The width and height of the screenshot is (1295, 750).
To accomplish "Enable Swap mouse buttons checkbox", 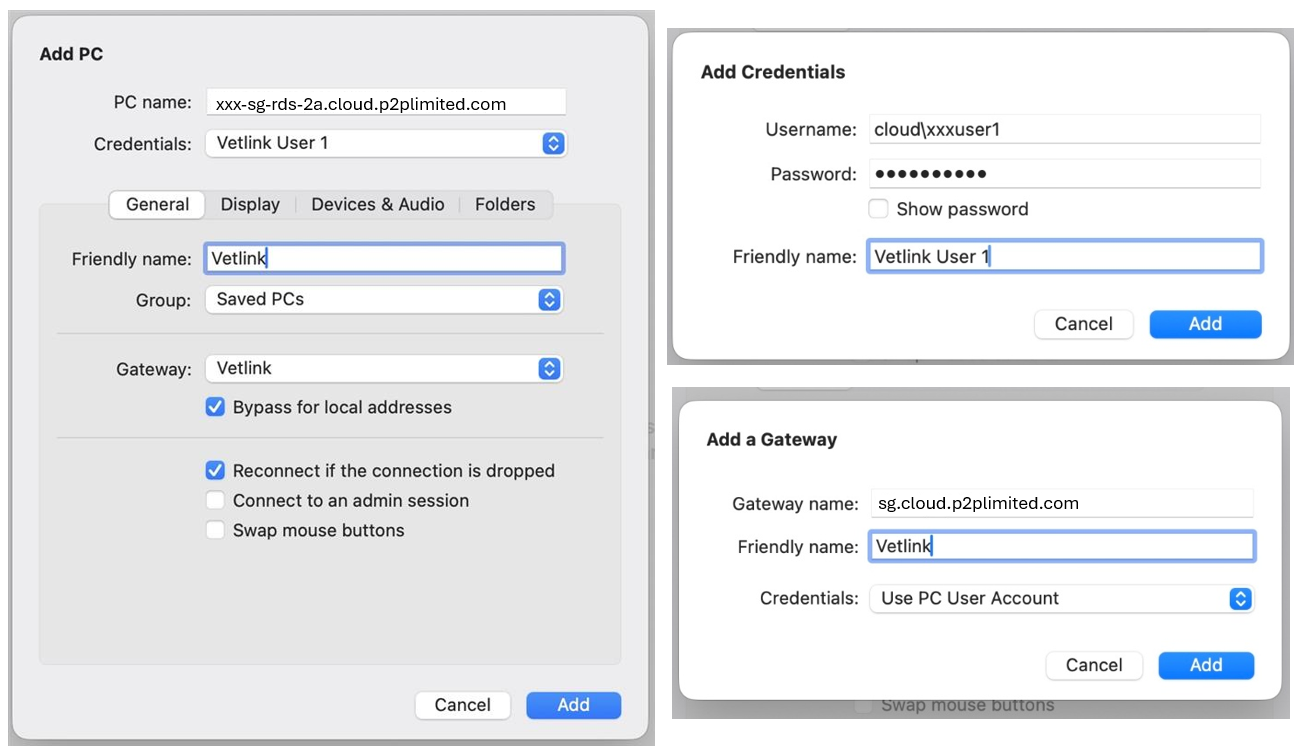I will pos(215,531).
